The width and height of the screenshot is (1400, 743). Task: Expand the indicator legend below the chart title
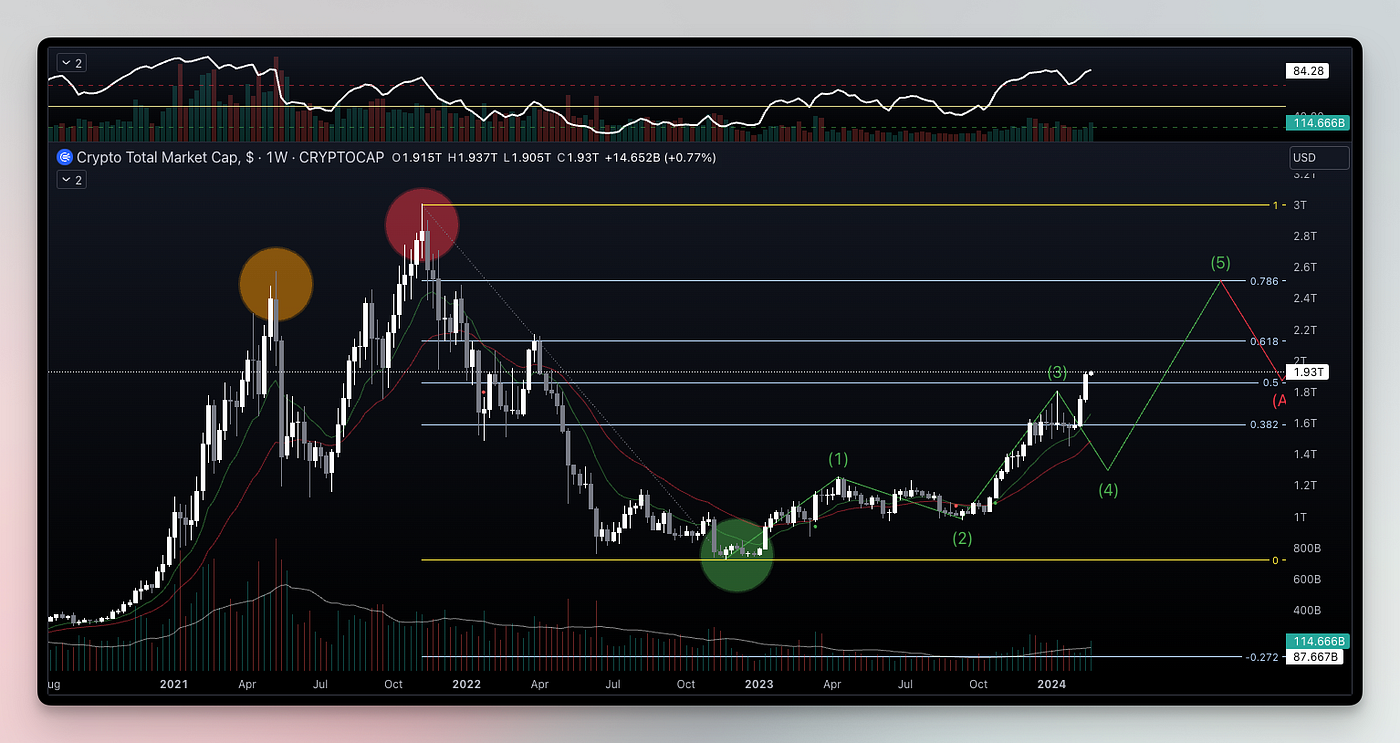(x=71, y=180)
